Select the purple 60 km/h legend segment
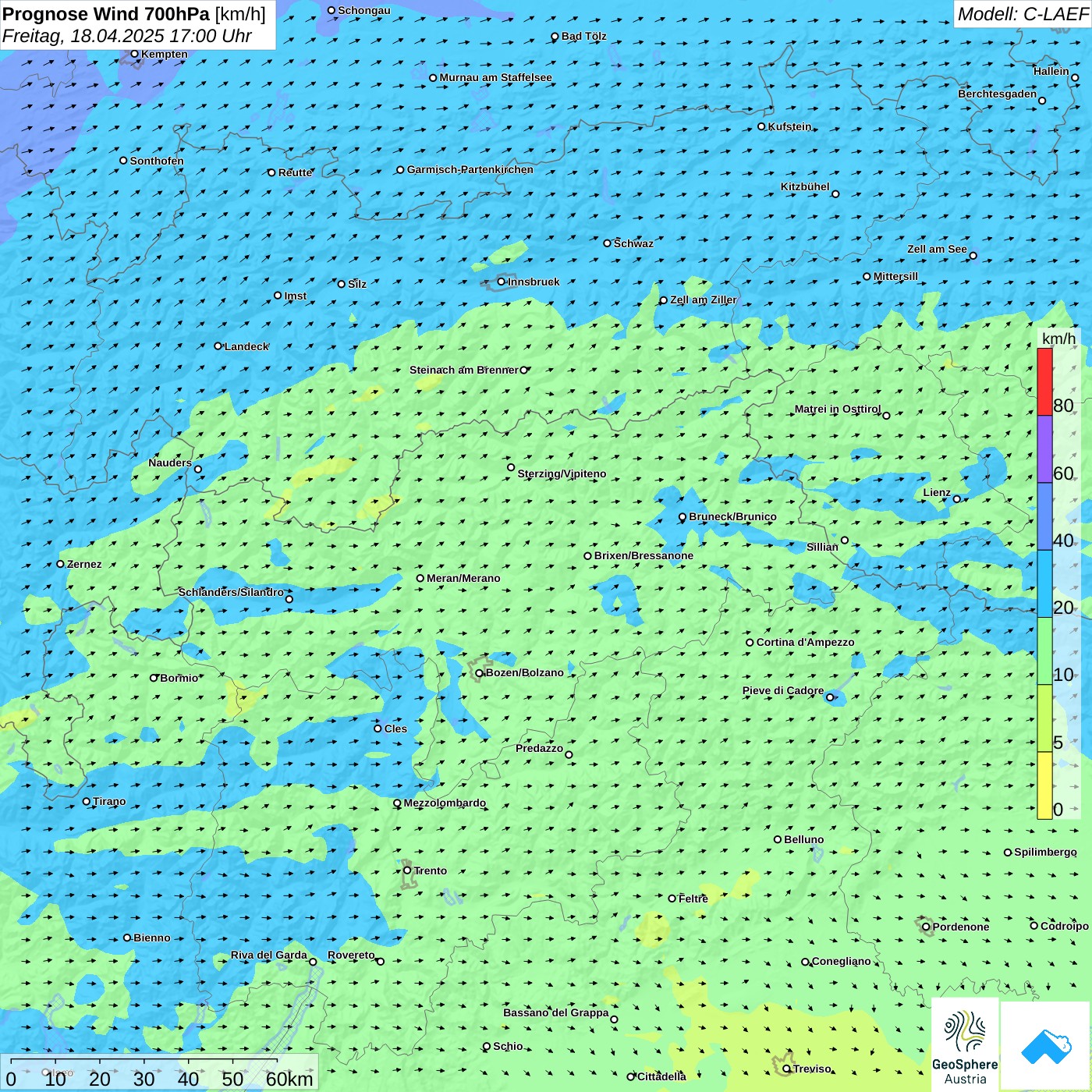The image size is (1092, 1092). point(1044,449)
